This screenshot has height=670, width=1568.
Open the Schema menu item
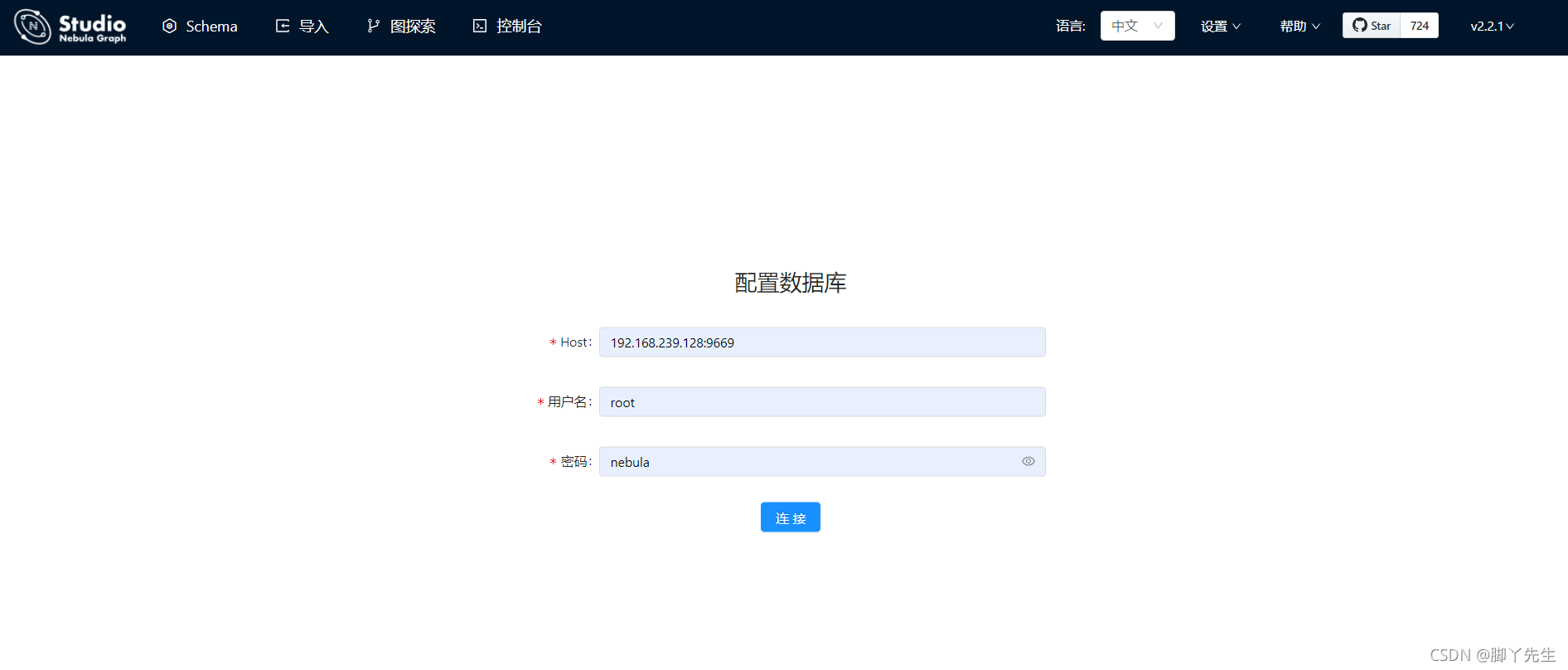pyautogui.click(x=200, y=27)
